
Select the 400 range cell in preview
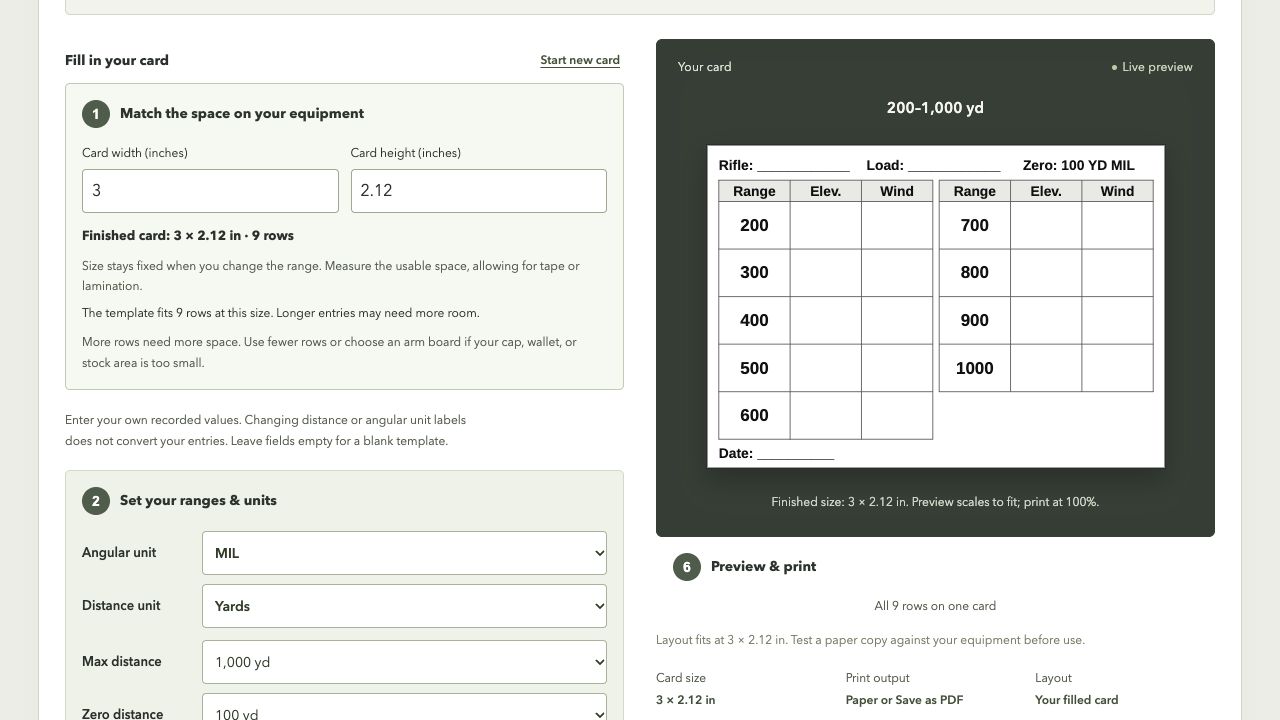[754, 320]
